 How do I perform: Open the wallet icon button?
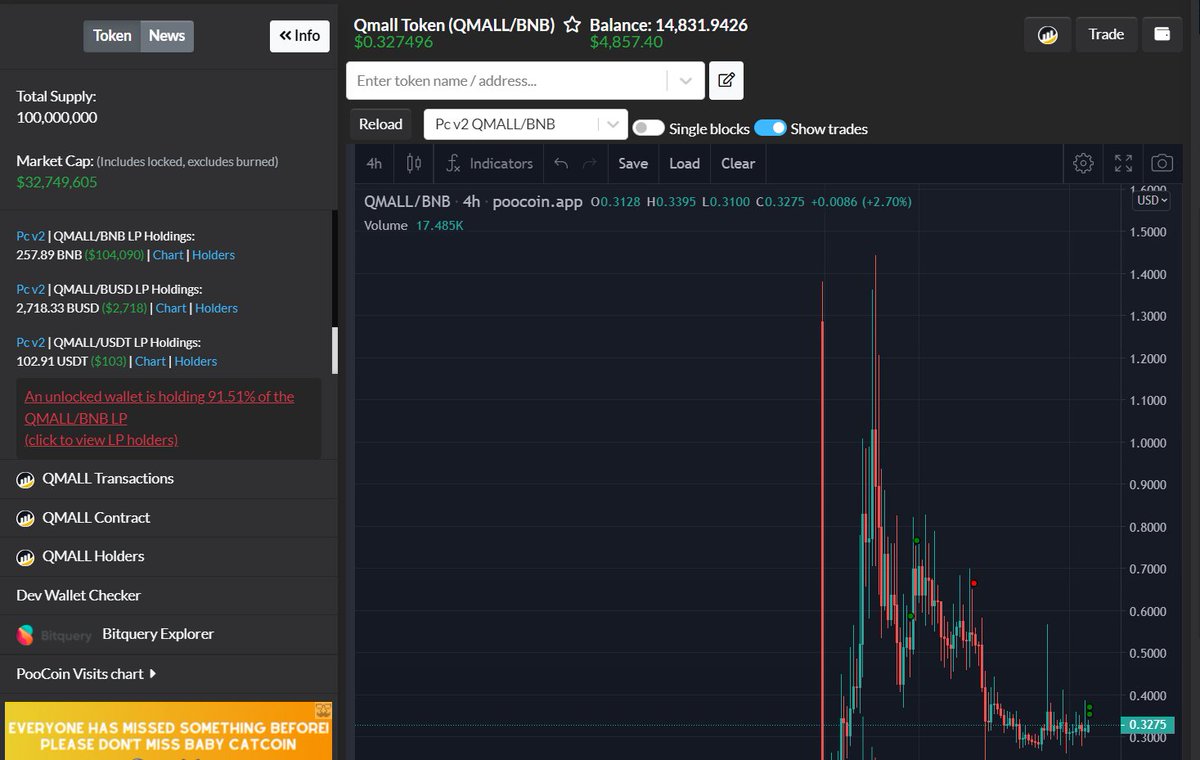tap(1162, 34)
